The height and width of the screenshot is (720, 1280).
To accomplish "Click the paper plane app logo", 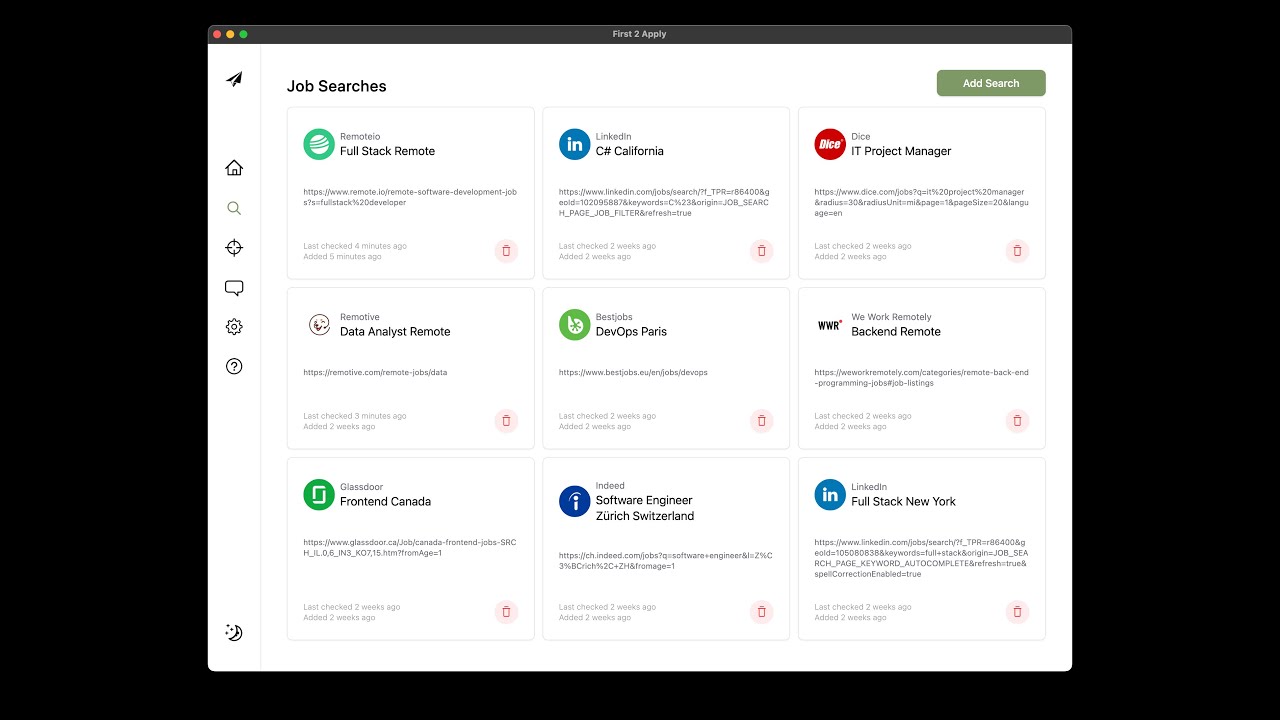I will [234, 79].
